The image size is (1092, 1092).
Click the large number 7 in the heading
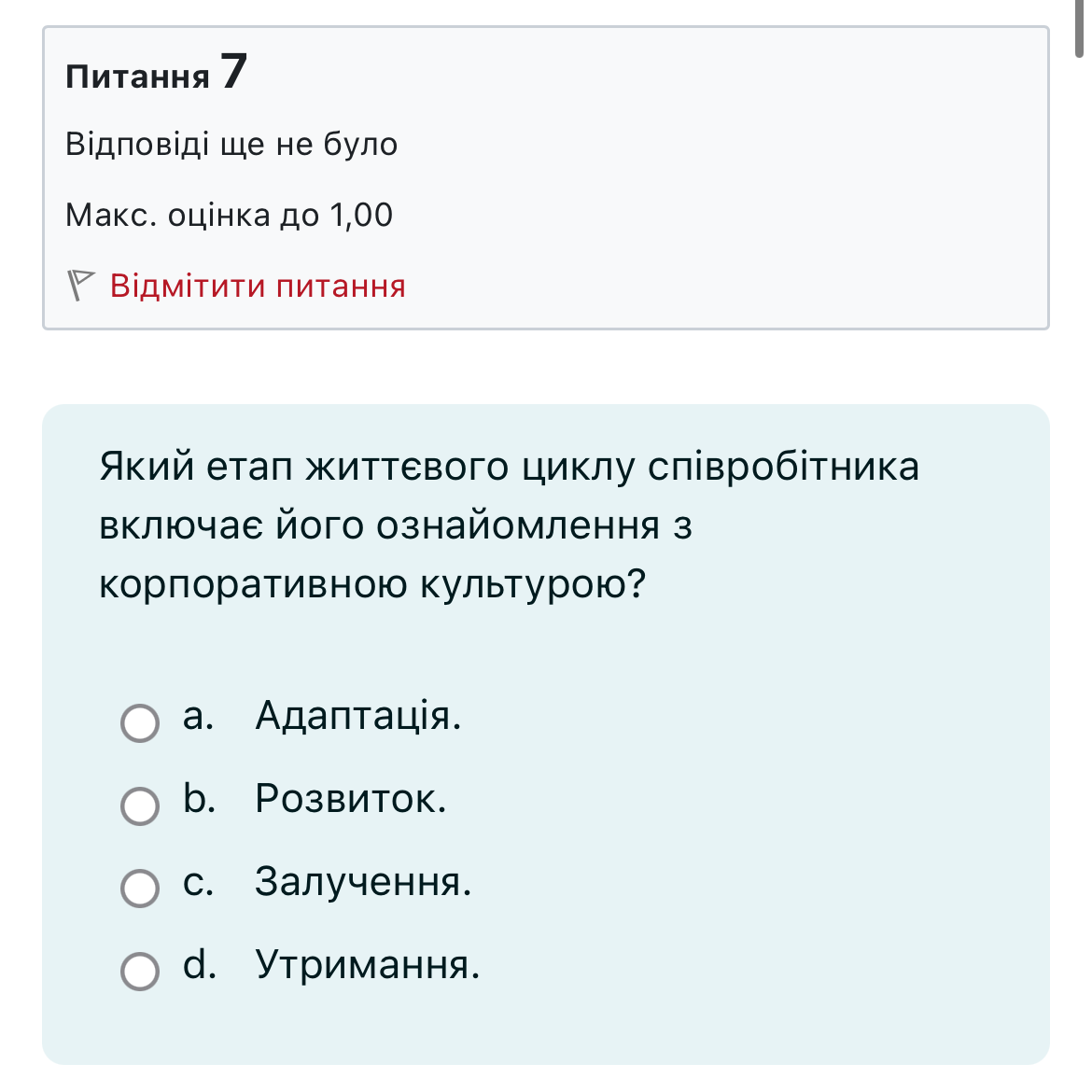234,71
